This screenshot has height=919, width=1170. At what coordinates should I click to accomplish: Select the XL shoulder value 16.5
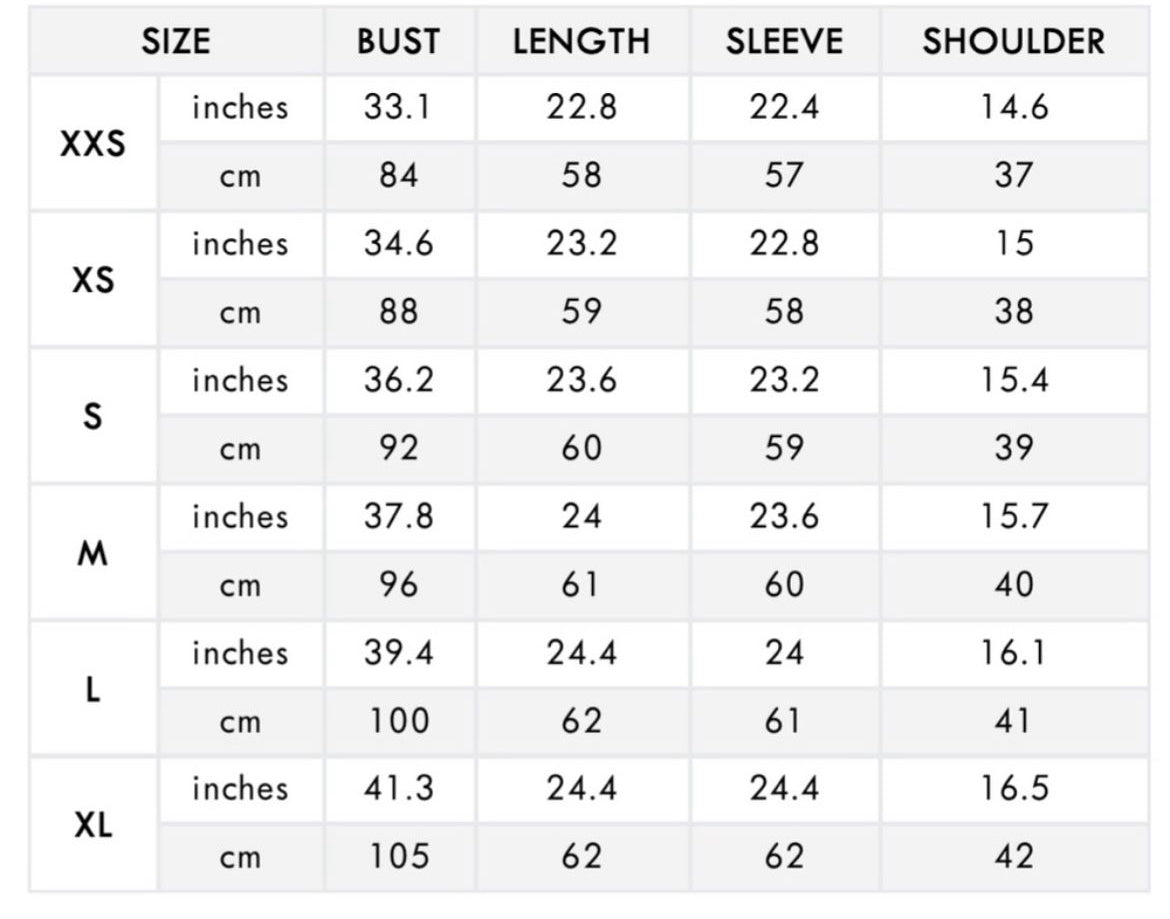1014,788
